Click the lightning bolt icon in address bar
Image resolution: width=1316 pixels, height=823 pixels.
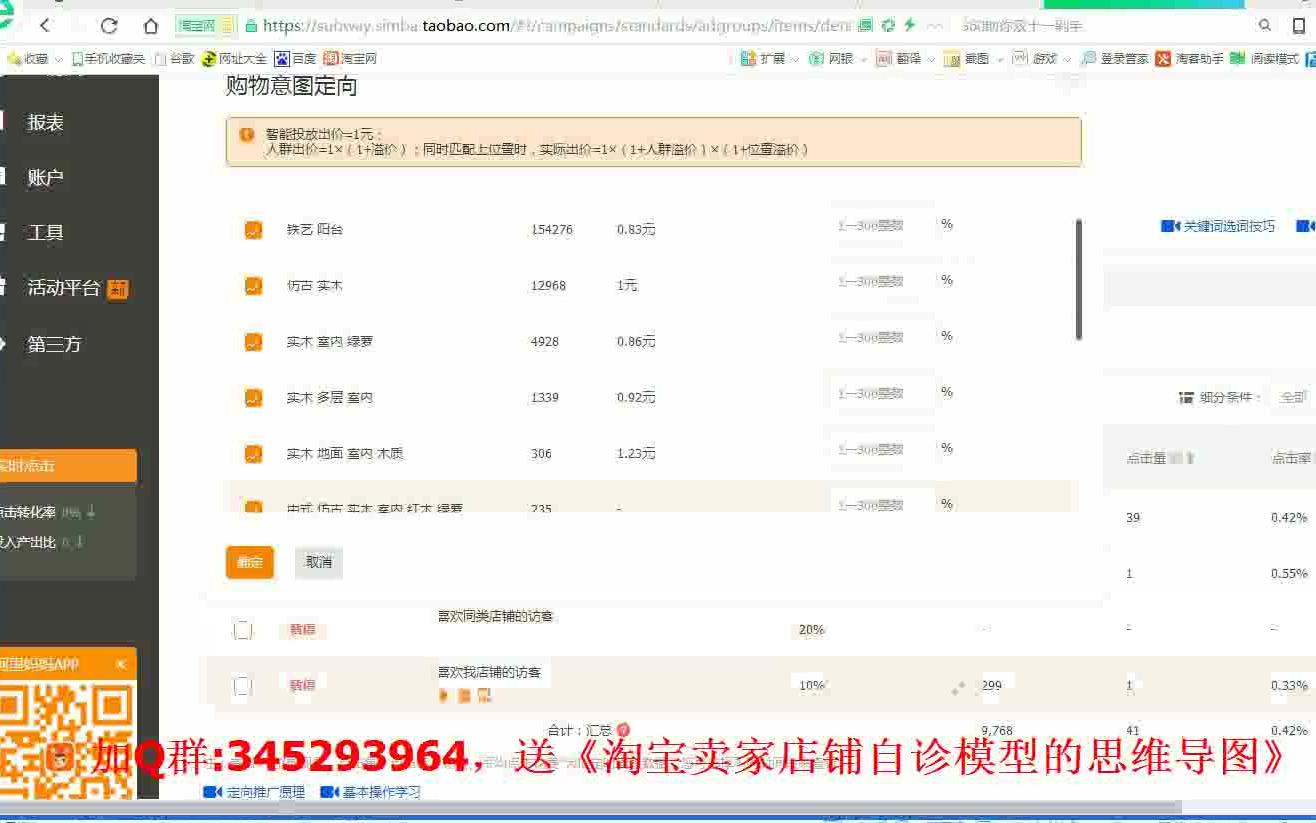[910, 25]
